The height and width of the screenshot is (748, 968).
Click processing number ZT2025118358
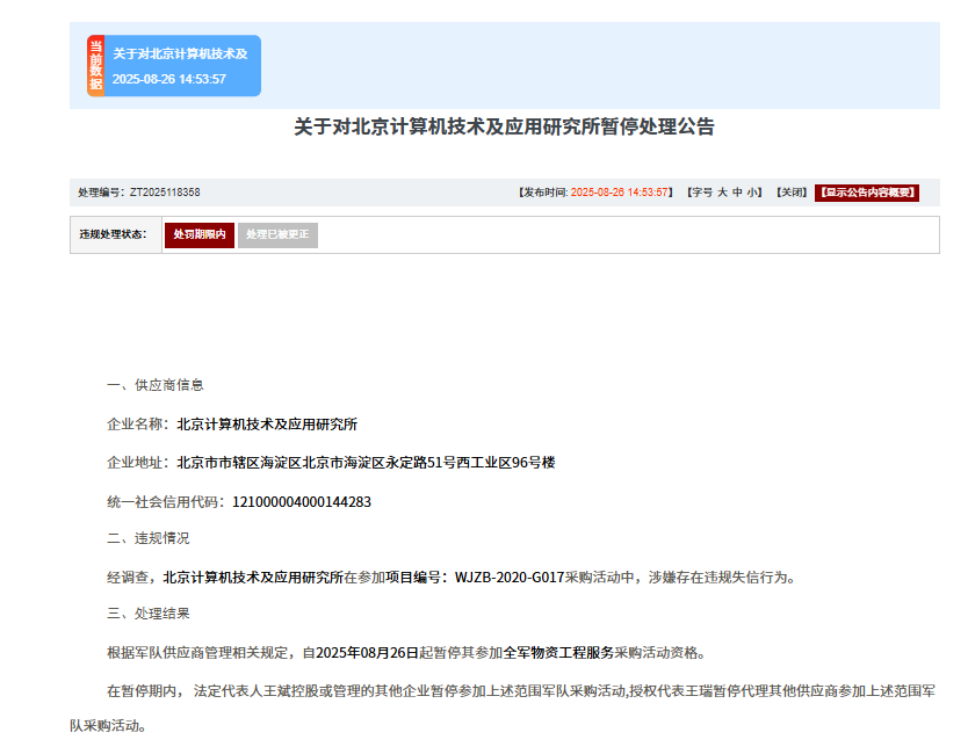(165, 193)
